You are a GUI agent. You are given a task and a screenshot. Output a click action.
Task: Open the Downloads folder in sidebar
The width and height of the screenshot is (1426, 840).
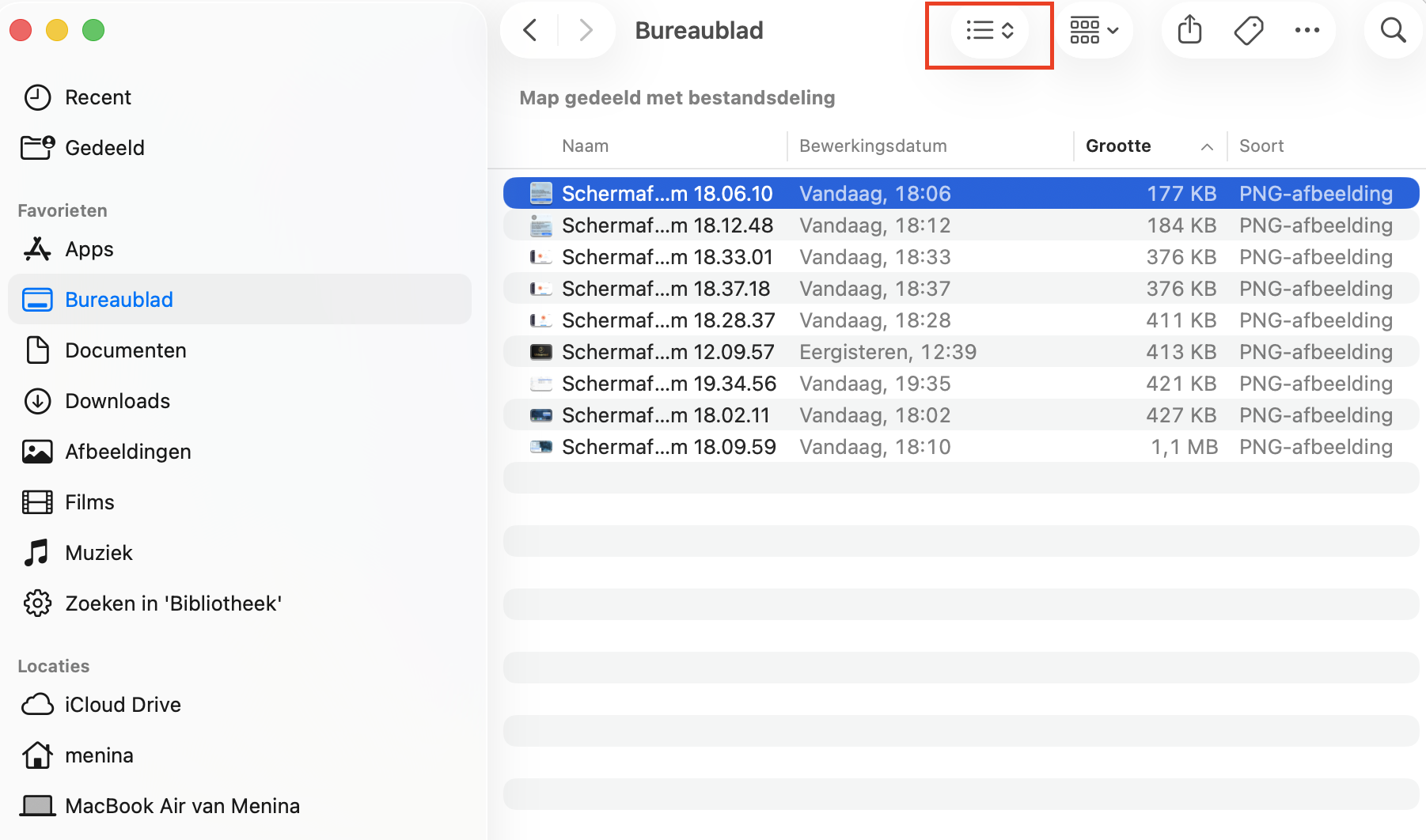(117, 401)
